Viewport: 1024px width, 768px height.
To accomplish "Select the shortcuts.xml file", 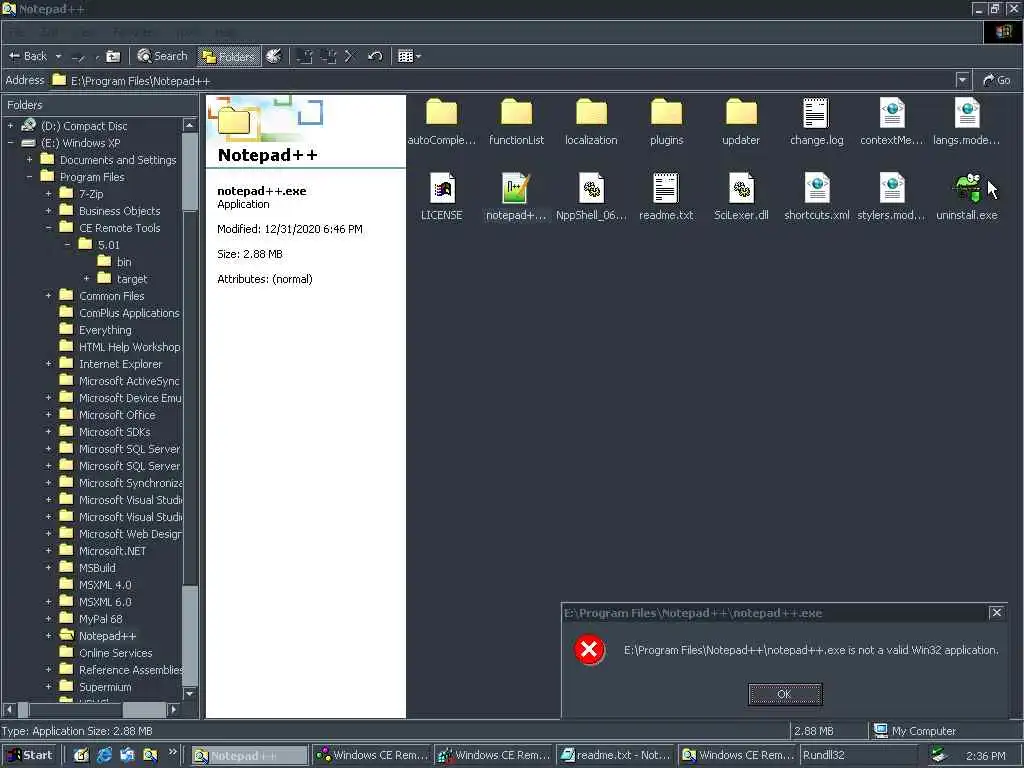I will [x=816, y=197].
